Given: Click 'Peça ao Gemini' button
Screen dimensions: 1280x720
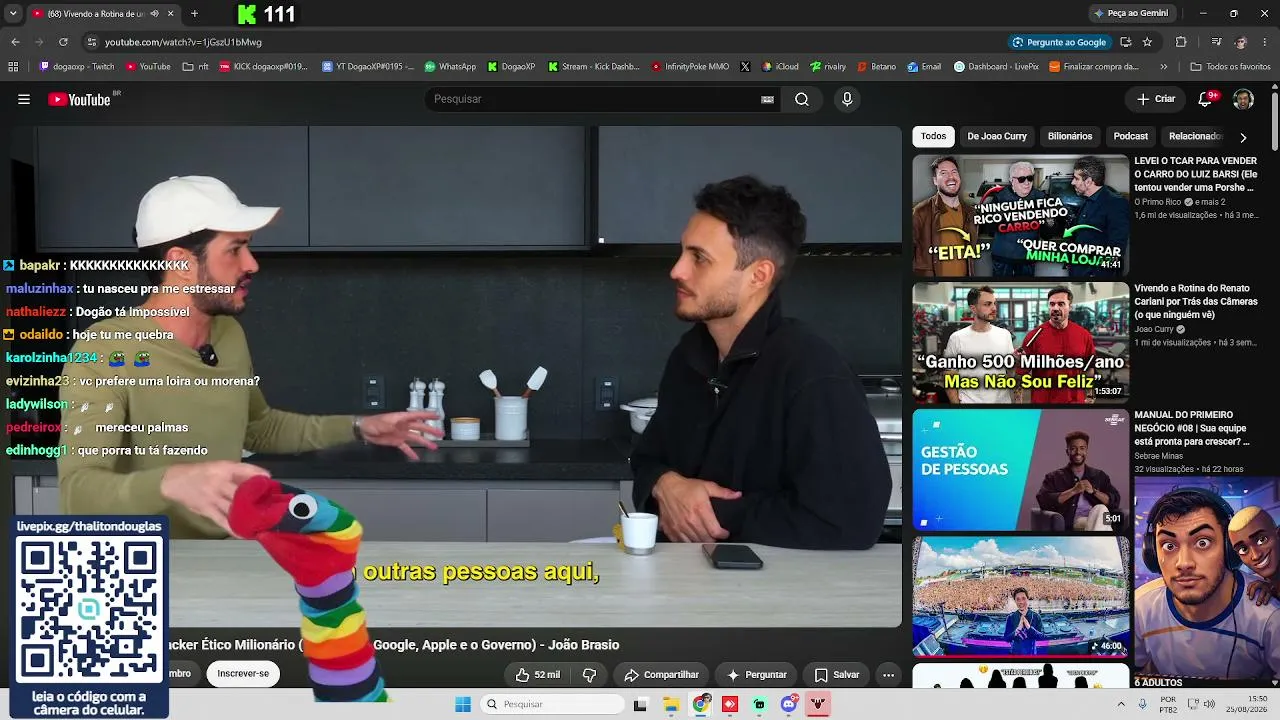Looking at the screenshot, I should tap(1131, 13).
